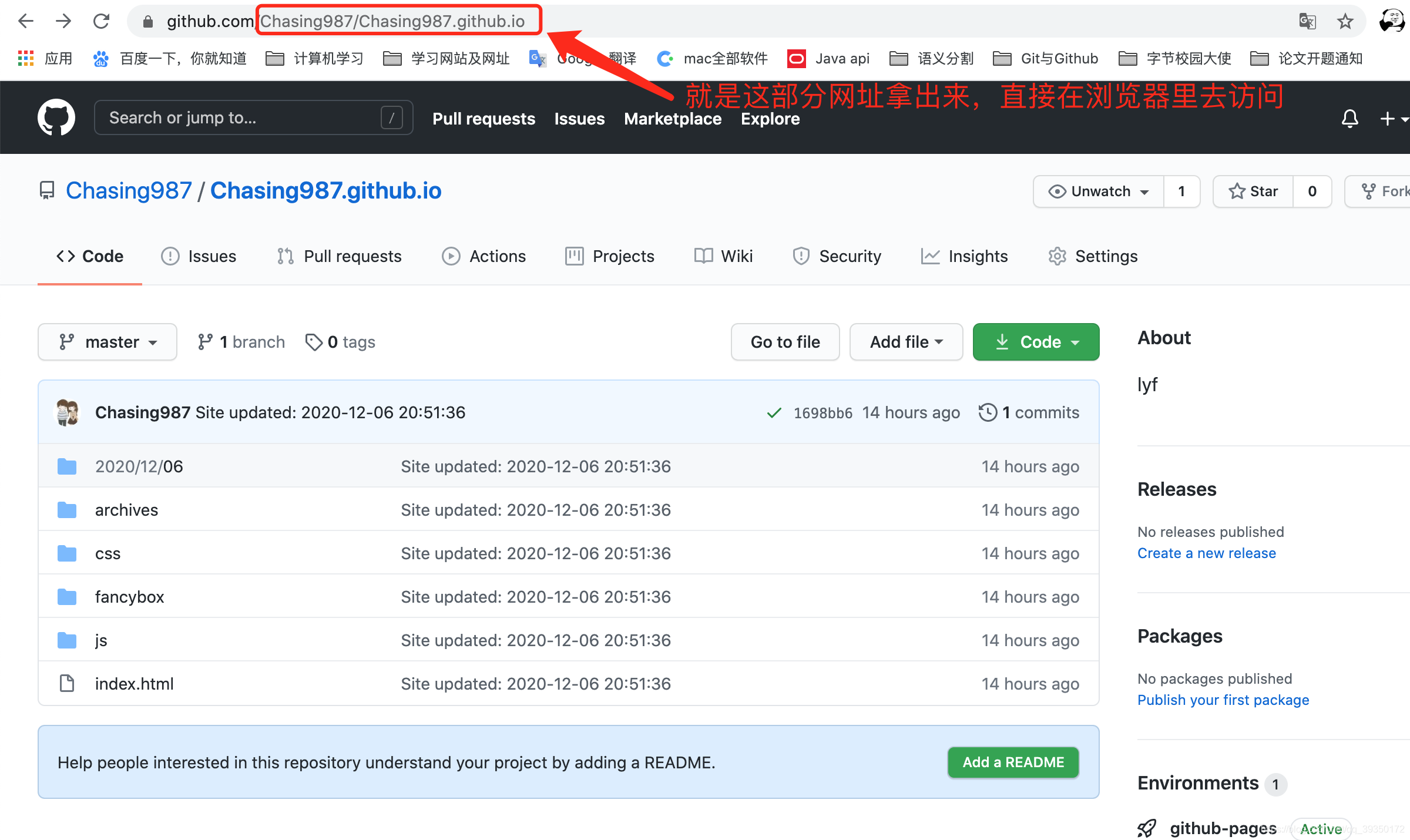Open the archives folder
Image resolution: width=1410 pixels, height=840 pixels.
pyautogui.click(x=126, y=510)
